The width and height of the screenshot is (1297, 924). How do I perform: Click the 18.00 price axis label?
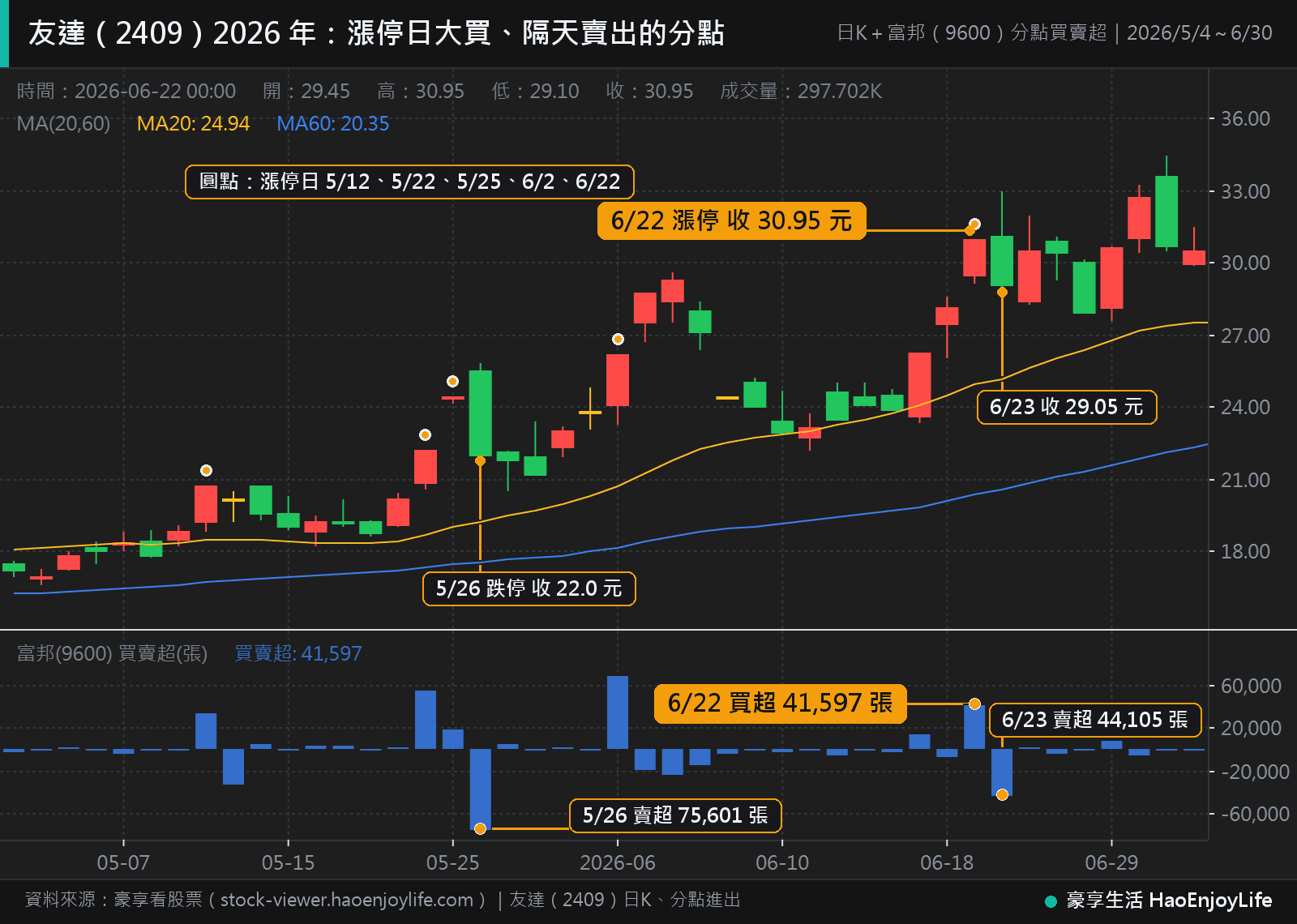(1245, 551)
